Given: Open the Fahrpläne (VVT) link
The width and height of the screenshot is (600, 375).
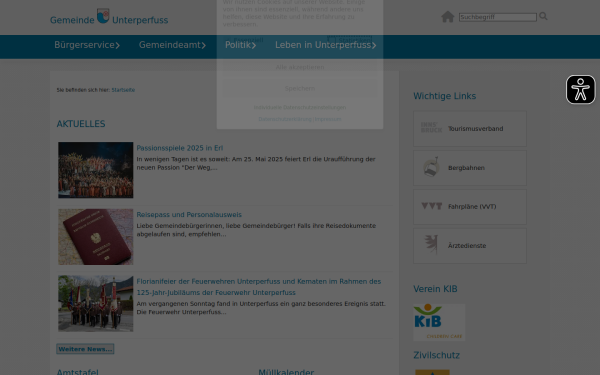Looking at the screenshot, I should click(x=472, y=207).
